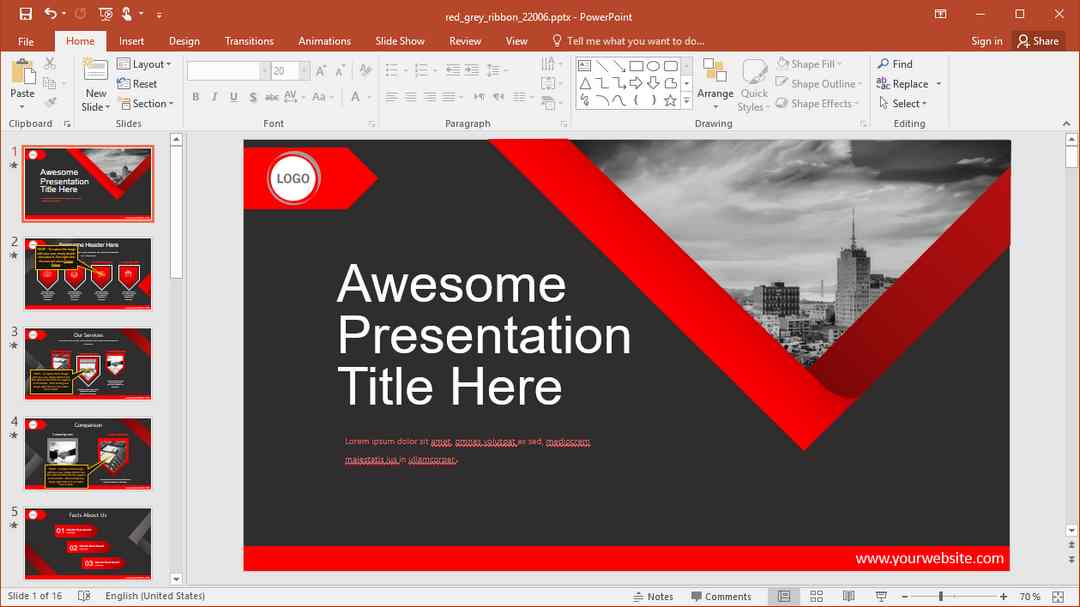Switch to the Animations tab
1080x607 pixels.
point(324,41)
